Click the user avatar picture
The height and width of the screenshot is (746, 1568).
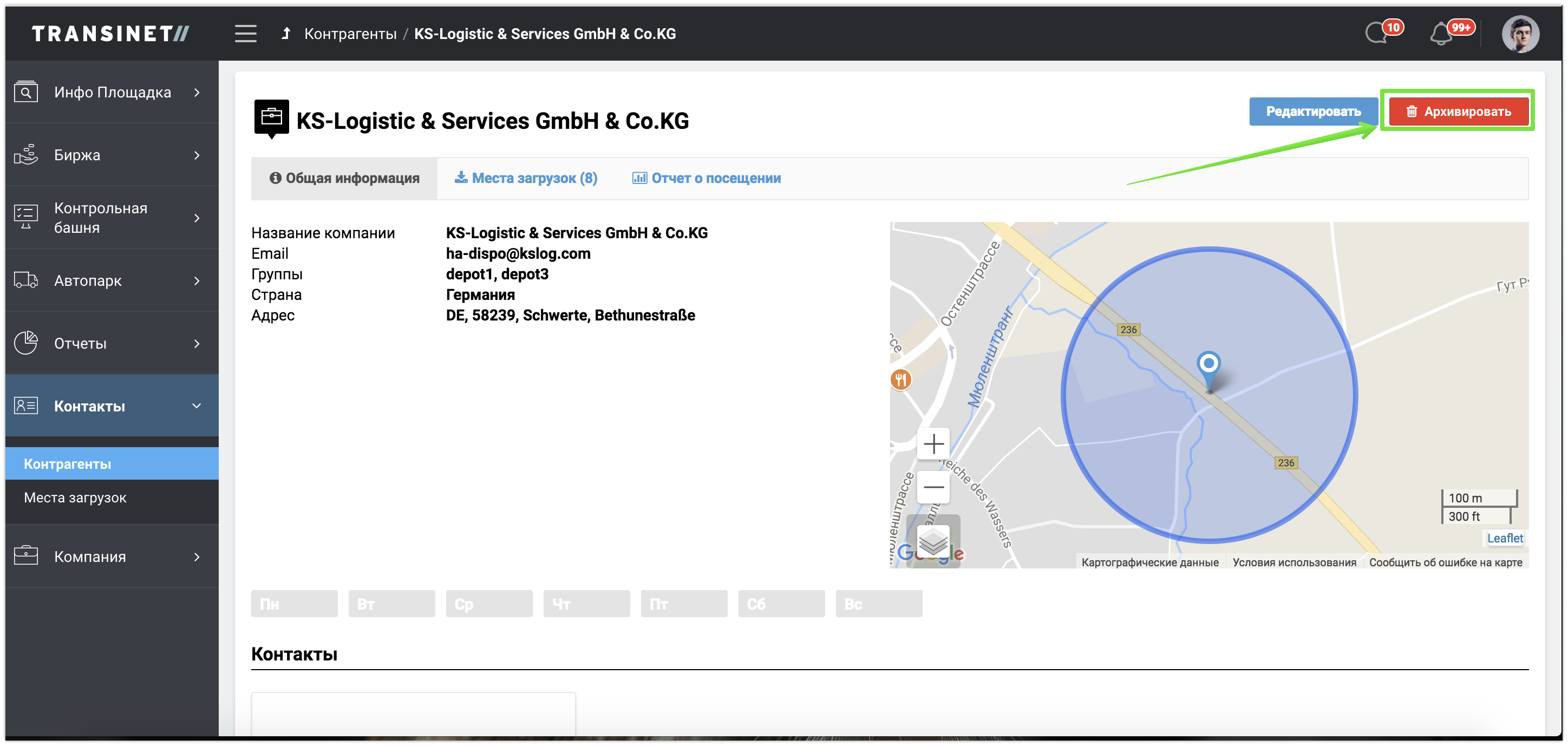1520,34
